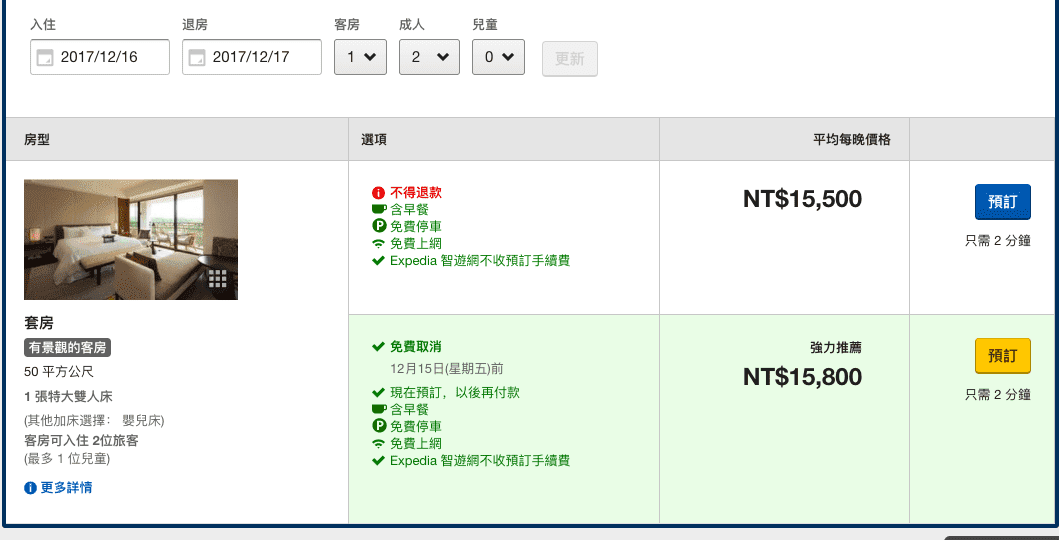Click 只需 2 分鐘 under the blue 預訂 button
The image size is (1059, 540).
(x=998, y=241)
